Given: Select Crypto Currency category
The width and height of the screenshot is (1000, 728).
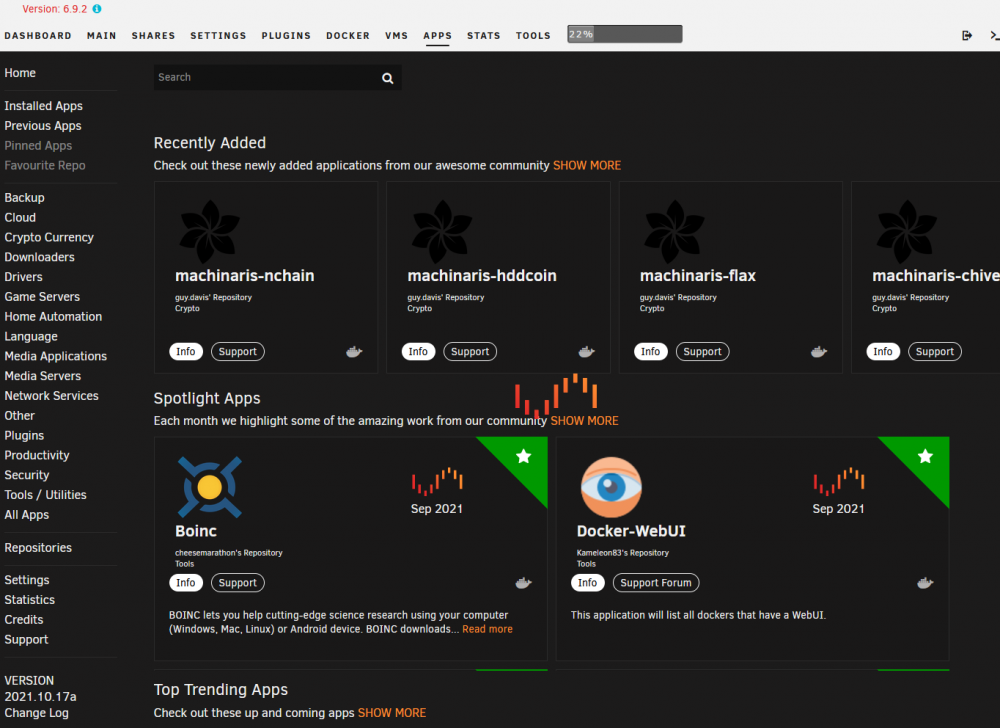Looking at the screenshot, I should (x=49, y=238).
